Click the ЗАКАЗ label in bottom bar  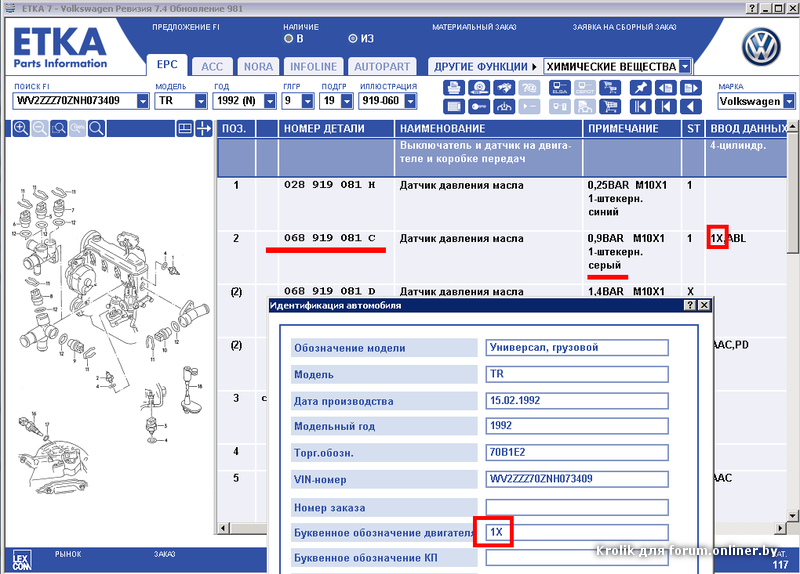click(164, 554)
